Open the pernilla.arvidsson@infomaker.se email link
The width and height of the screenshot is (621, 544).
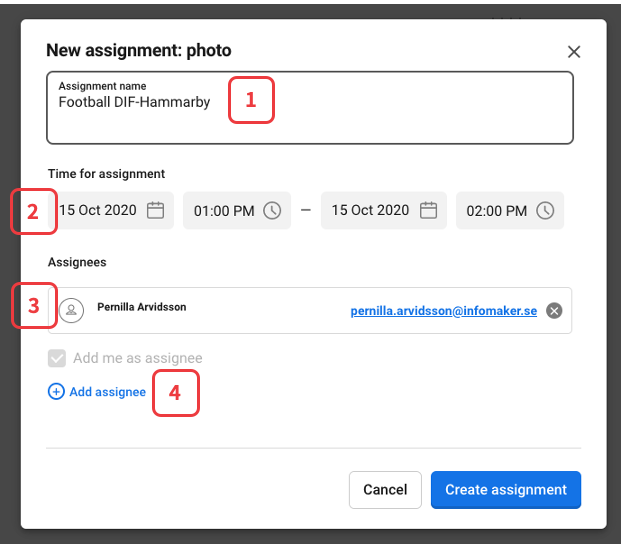point(443,311)
